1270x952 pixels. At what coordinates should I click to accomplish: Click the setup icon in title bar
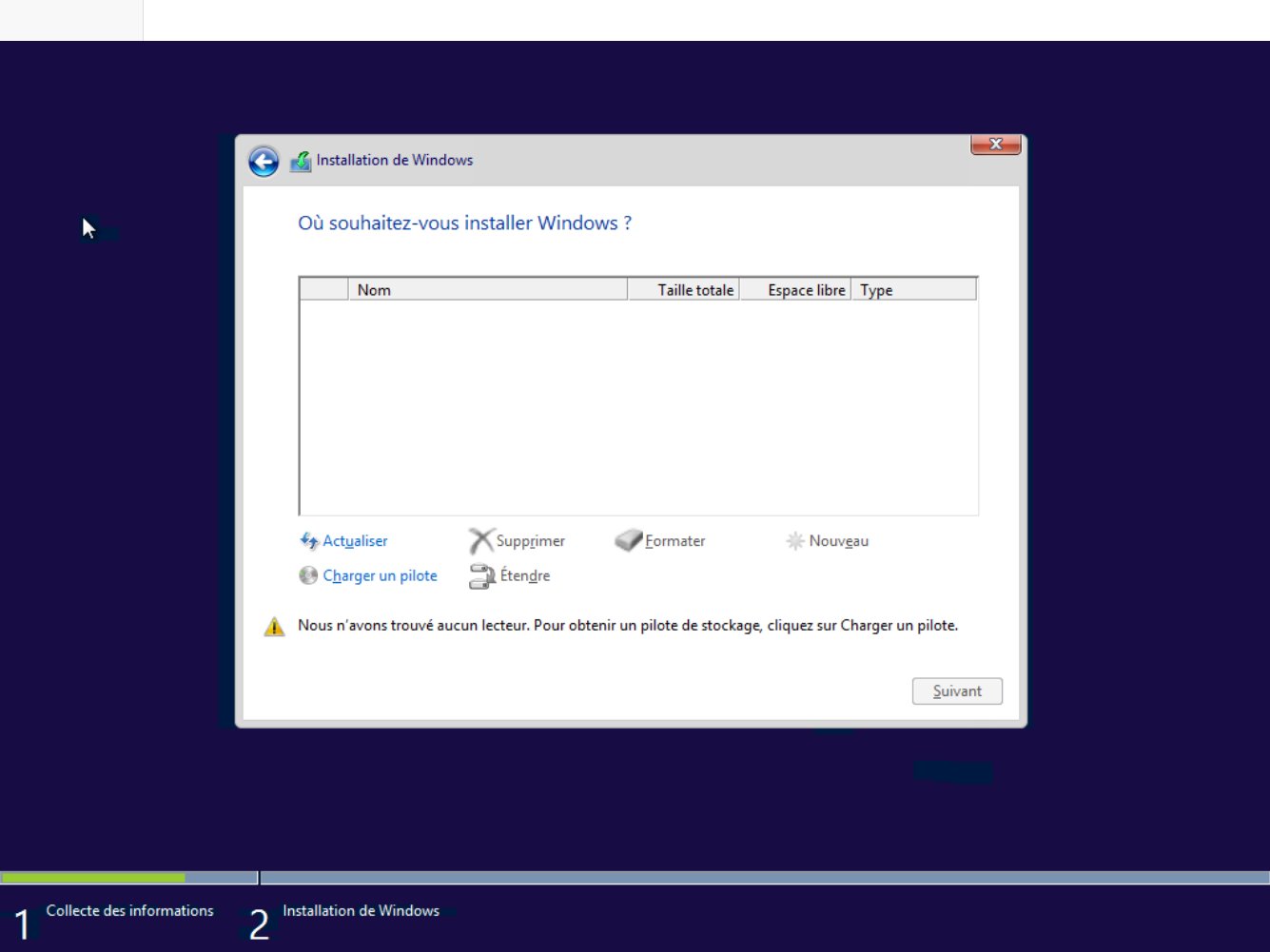pos(301,161)
